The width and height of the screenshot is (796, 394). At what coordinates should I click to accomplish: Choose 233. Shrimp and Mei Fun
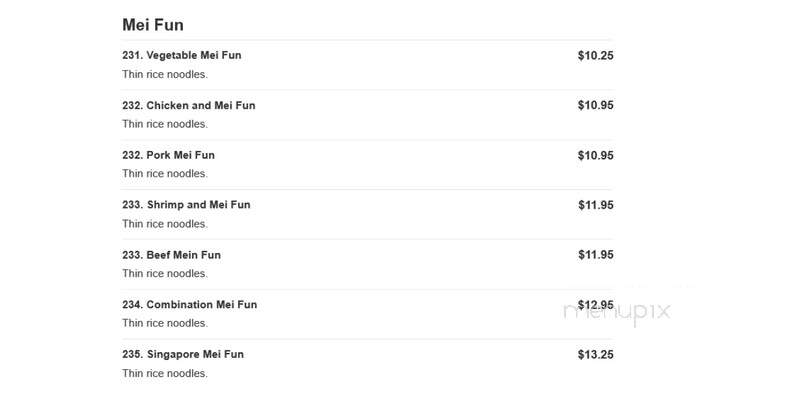(186, 205)
